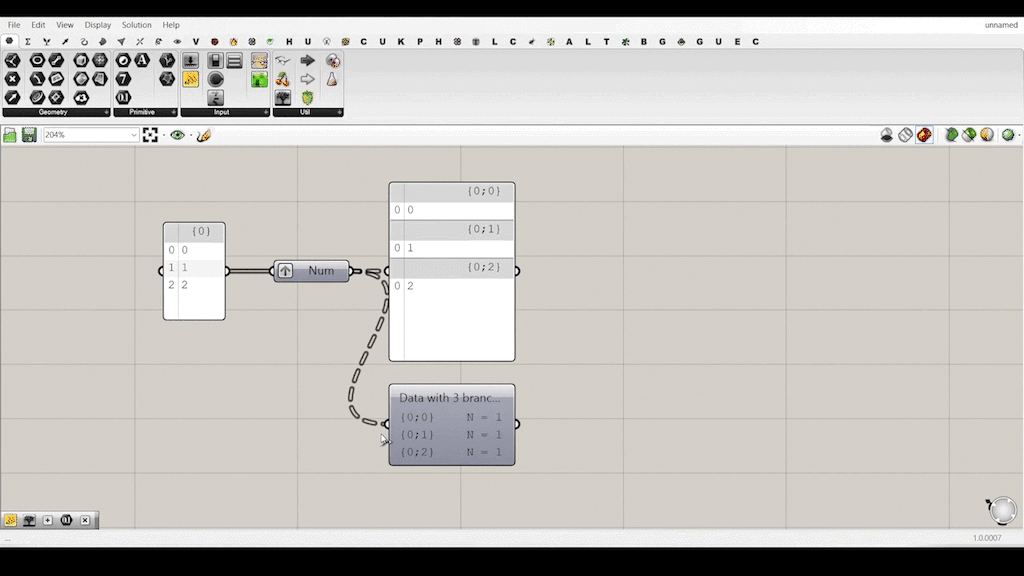Enable Wireframe preview mode
Viewport: 1024px width, 576px height.
click(905, 135)
